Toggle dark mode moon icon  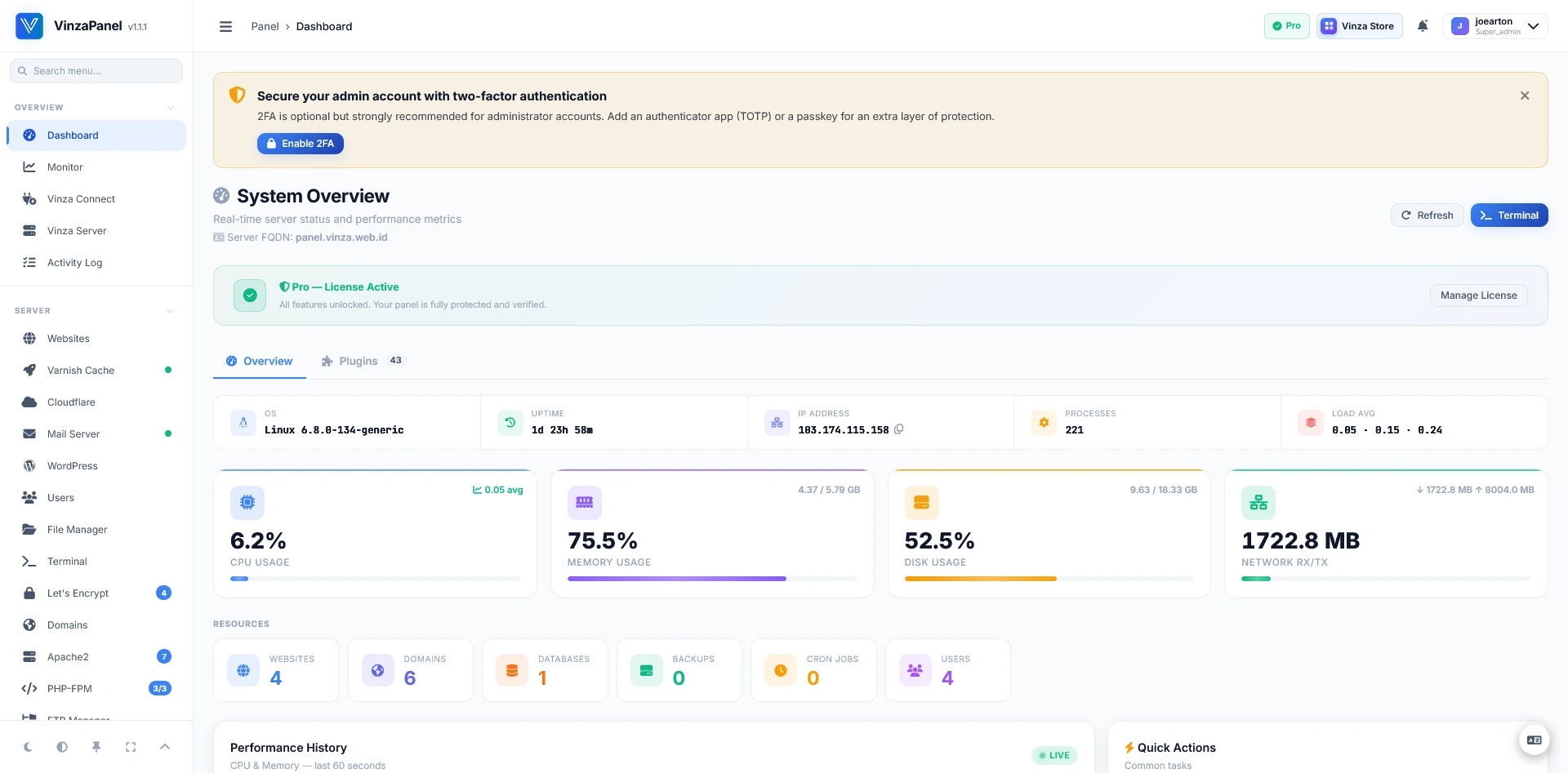coord(28,747)
